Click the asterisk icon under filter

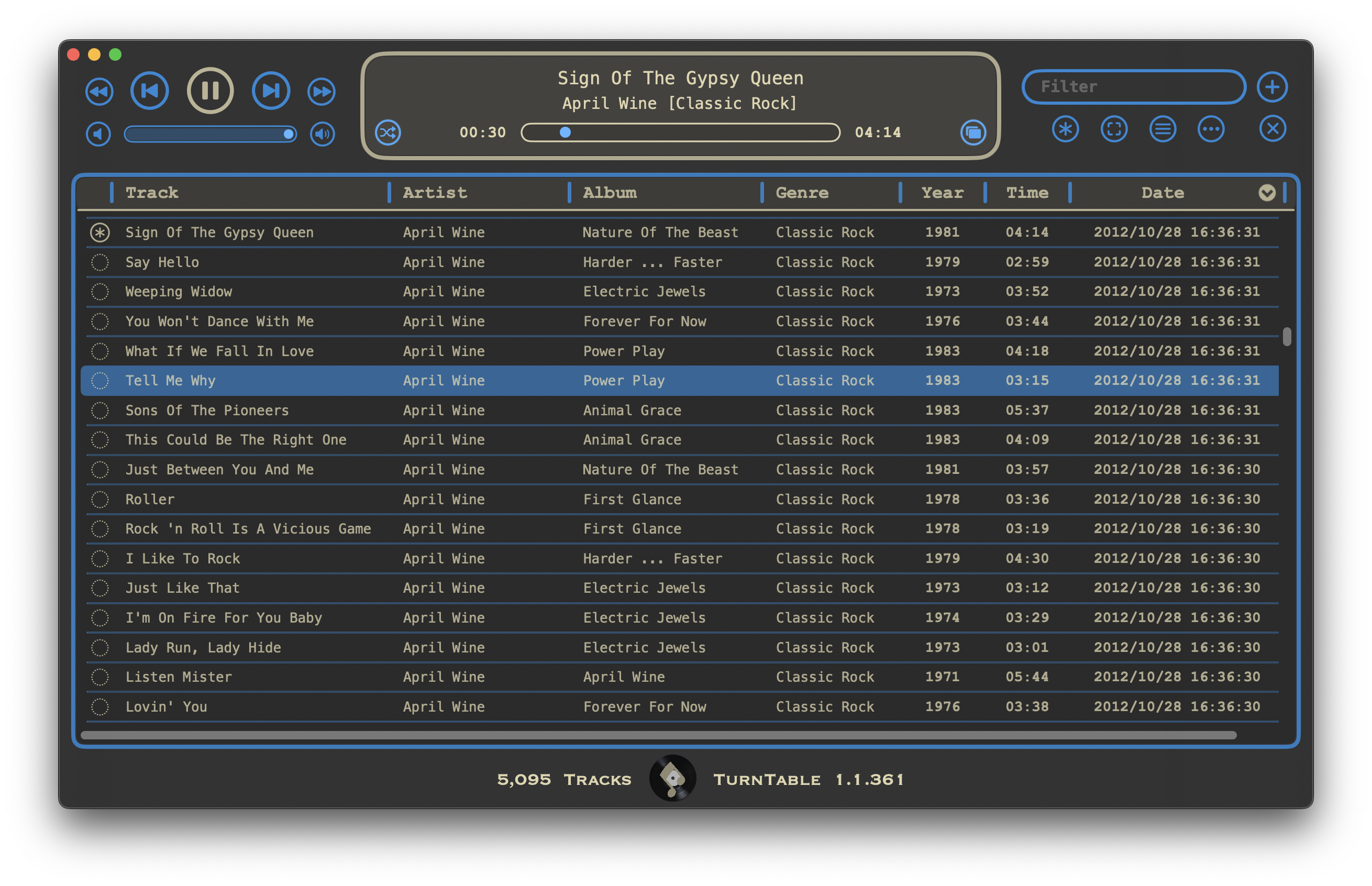pos(1065,129)
